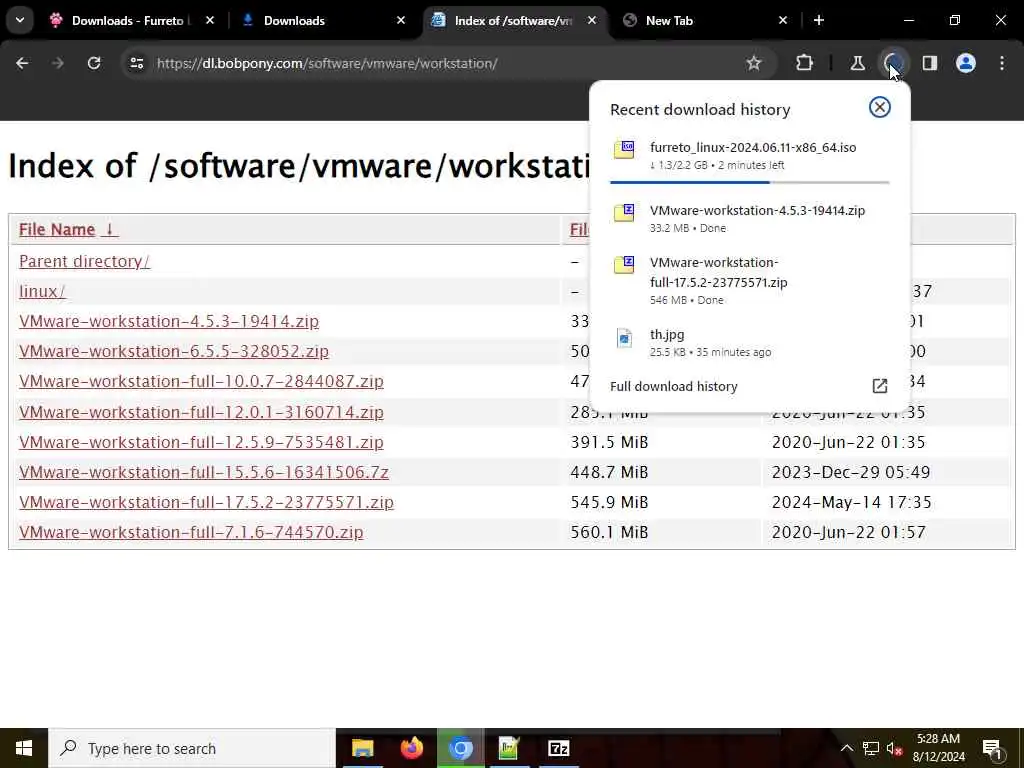Viewport: 1024px width, 768px height.
Task: Open the linux/ folder link
Action: (42, 291)
